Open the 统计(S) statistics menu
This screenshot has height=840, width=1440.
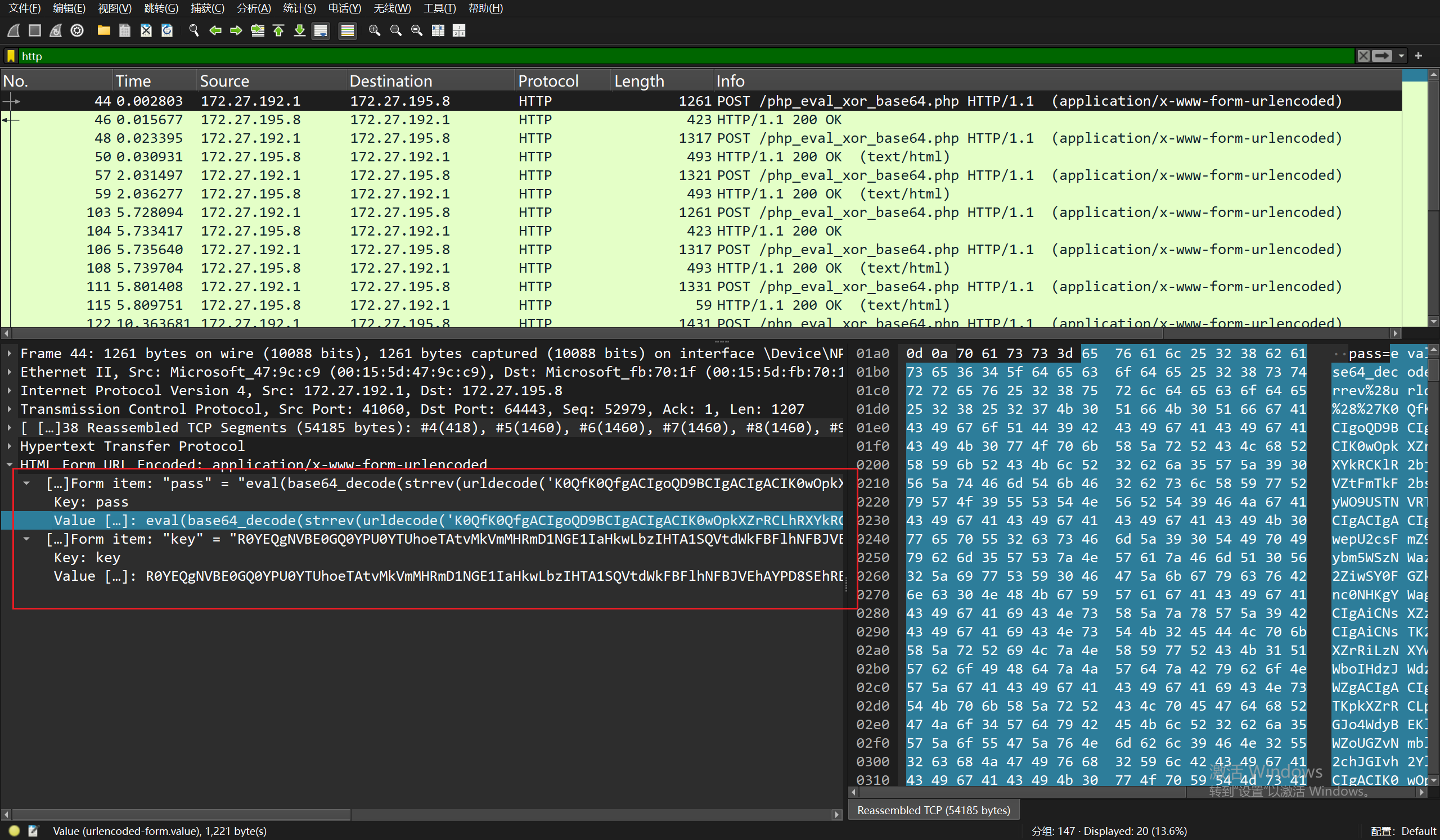click(x=299, y=8)
